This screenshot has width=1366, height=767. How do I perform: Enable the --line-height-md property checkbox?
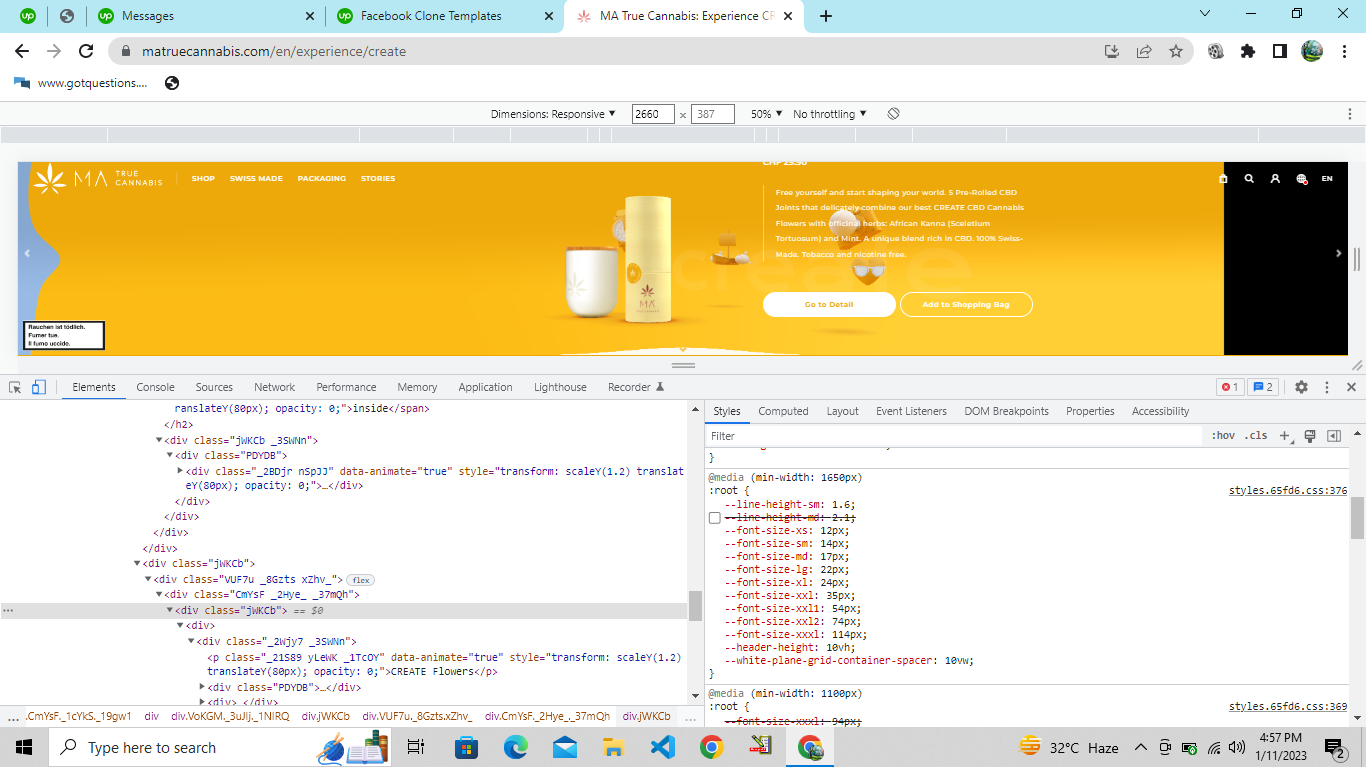715,518
